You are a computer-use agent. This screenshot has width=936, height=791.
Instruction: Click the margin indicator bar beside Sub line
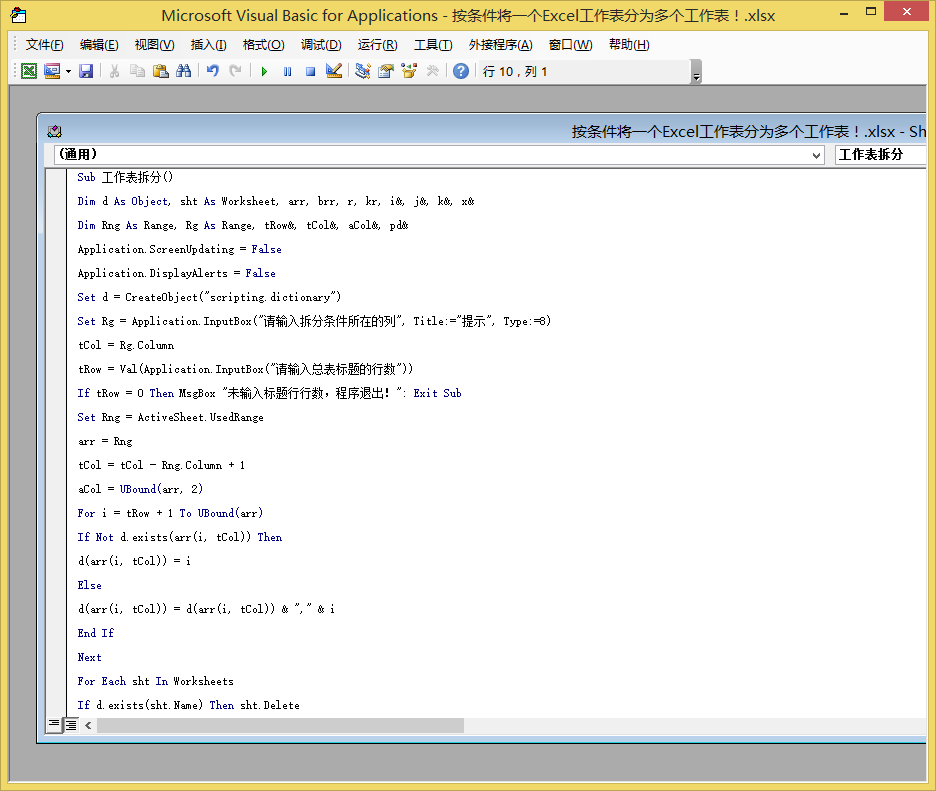pos(57,177)
